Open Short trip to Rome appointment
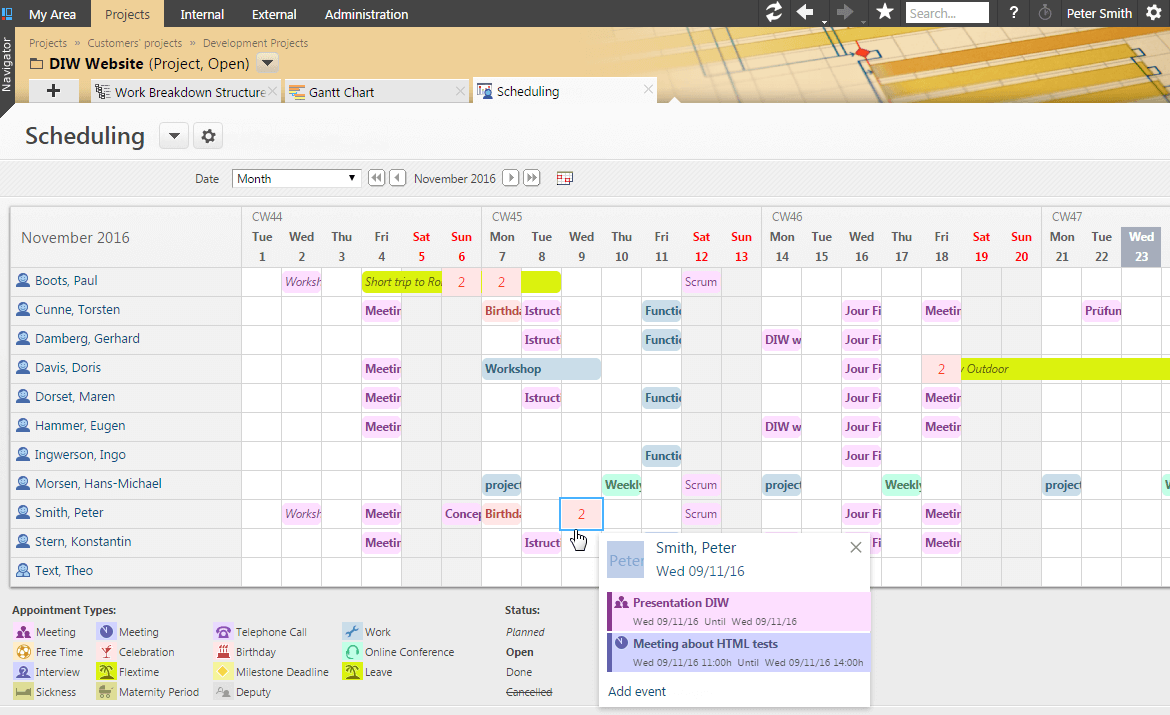Image resolution: width=1170 pixels, height=715 pixels. point(402,282)
